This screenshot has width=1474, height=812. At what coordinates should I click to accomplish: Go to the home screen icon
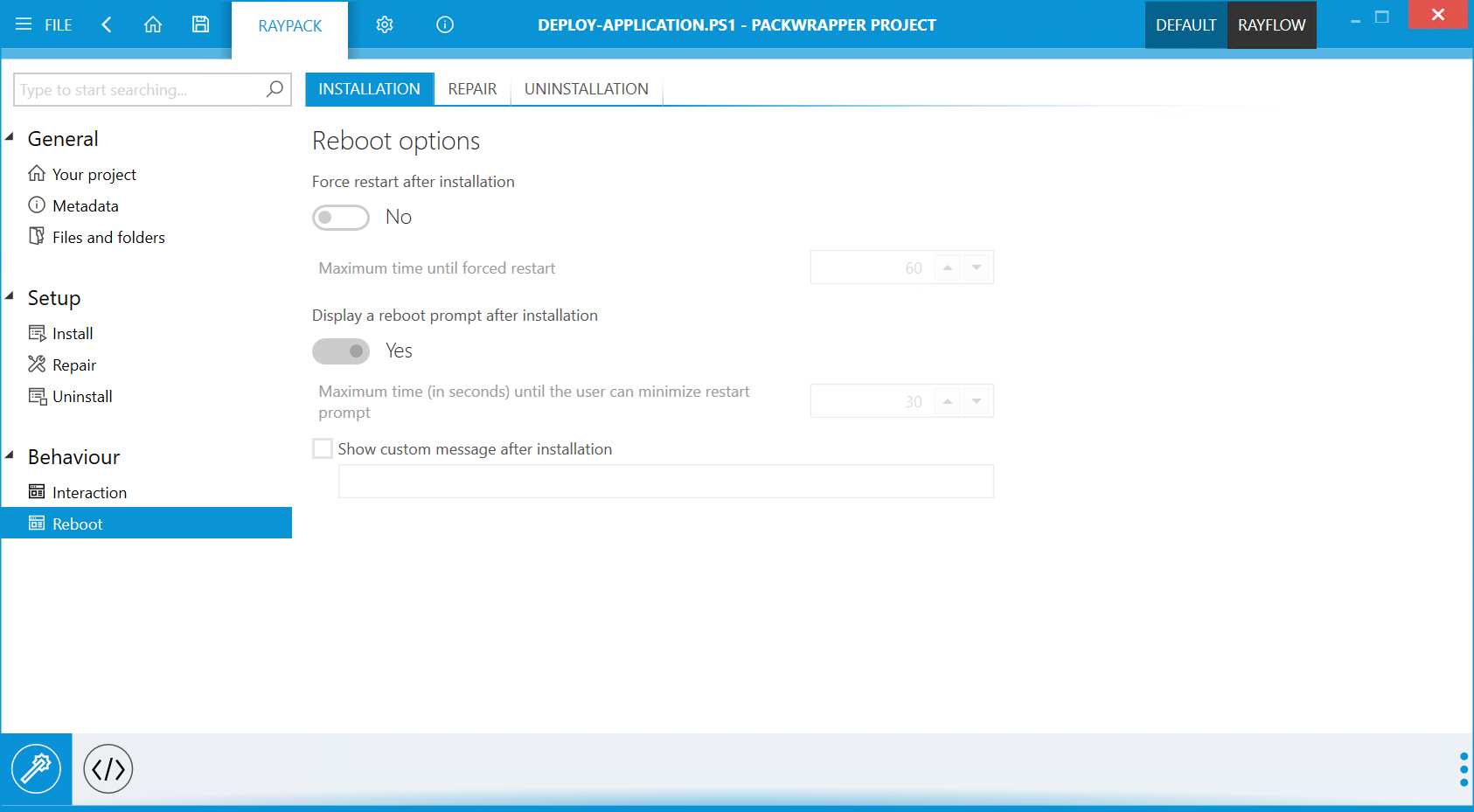point(153,24)
